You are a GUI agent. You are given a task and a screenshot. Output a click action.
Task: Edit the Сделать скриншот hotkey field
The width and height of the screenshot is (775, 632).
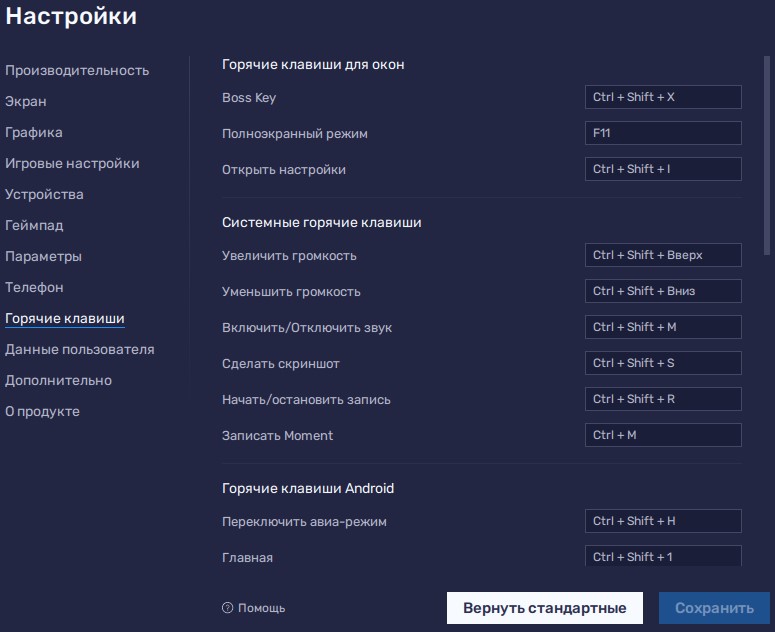tap(663, 363)
